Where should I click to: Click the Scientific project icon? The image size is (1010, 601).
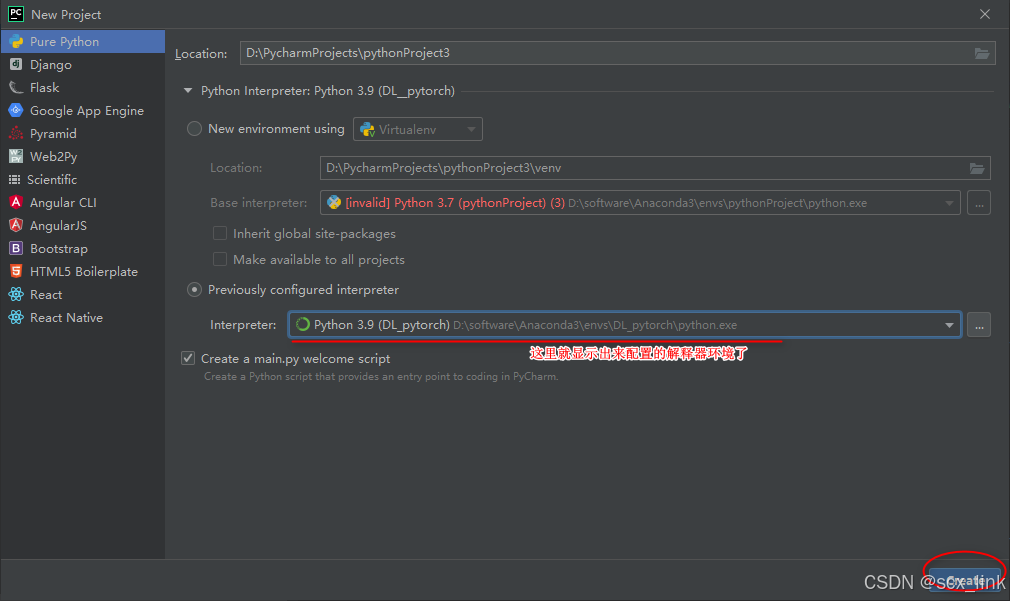coord(14,180)
